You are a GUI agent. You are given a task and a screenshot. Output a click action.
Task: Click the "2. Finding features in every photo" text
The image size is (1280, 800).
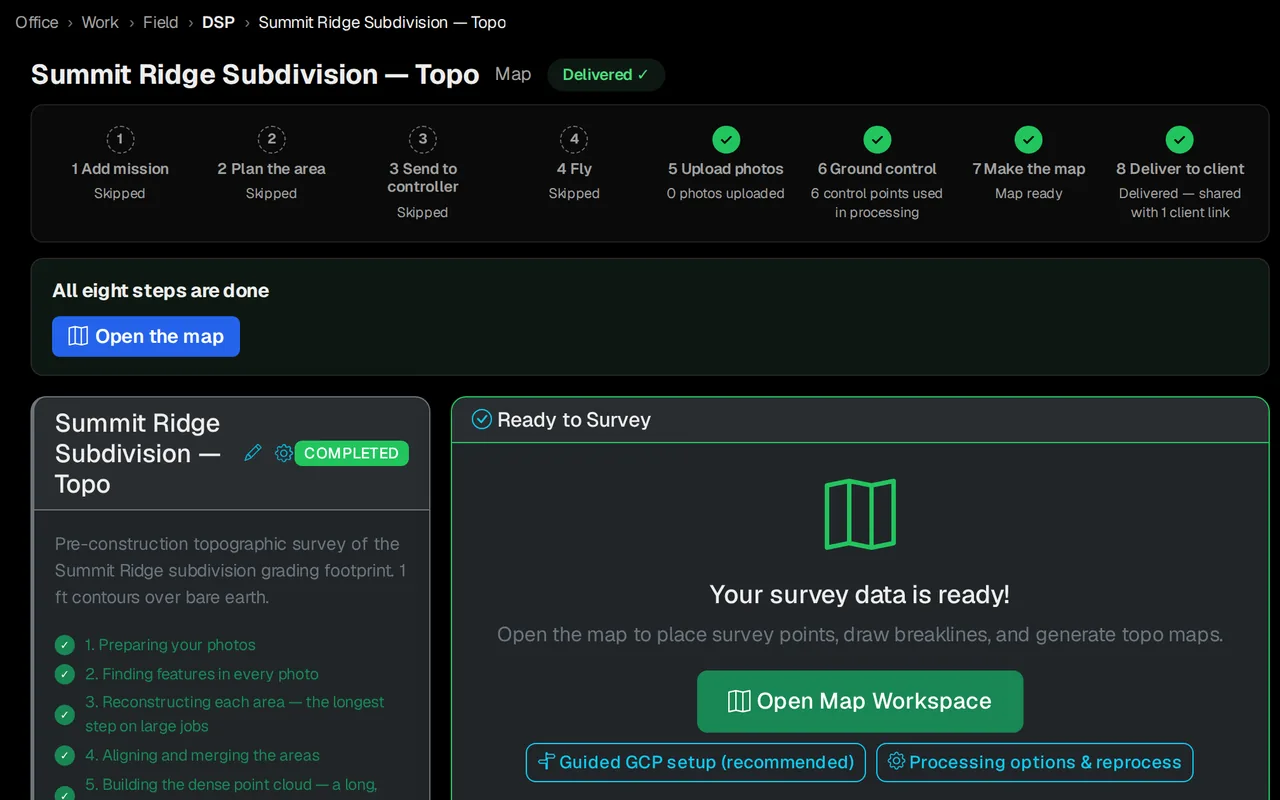click(x=202, y=674)
